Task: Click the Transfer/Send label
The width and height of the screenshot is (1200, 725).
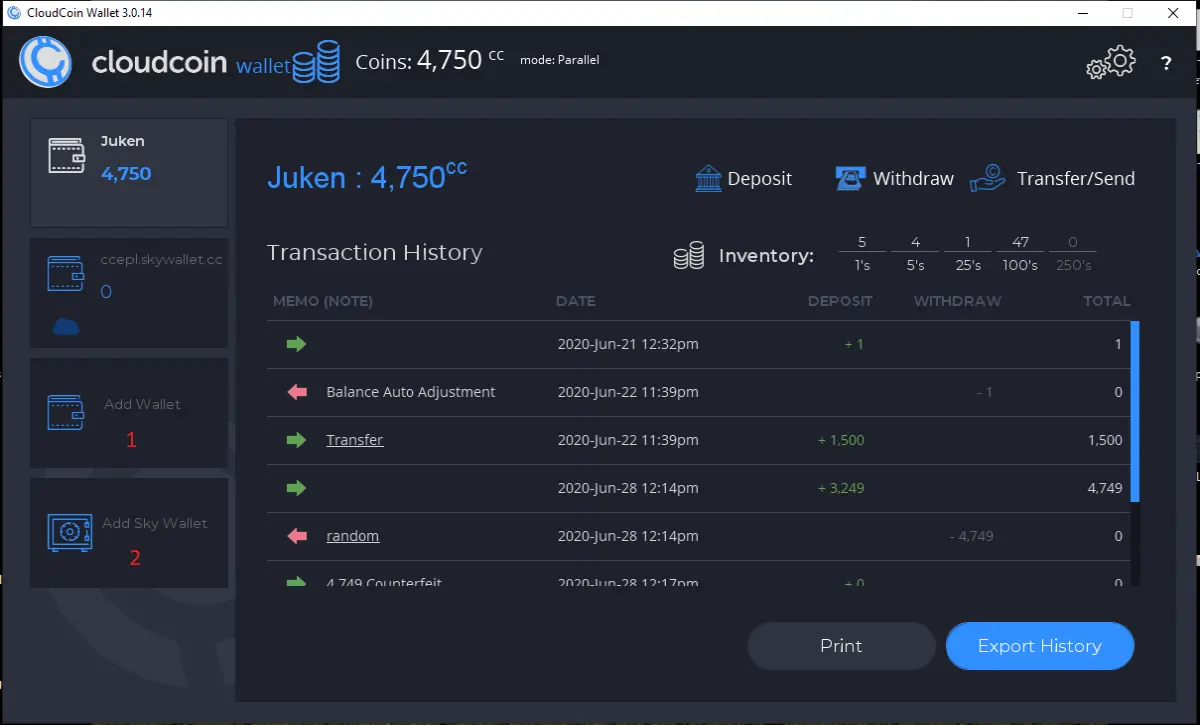Action: tap(1076, 179)
